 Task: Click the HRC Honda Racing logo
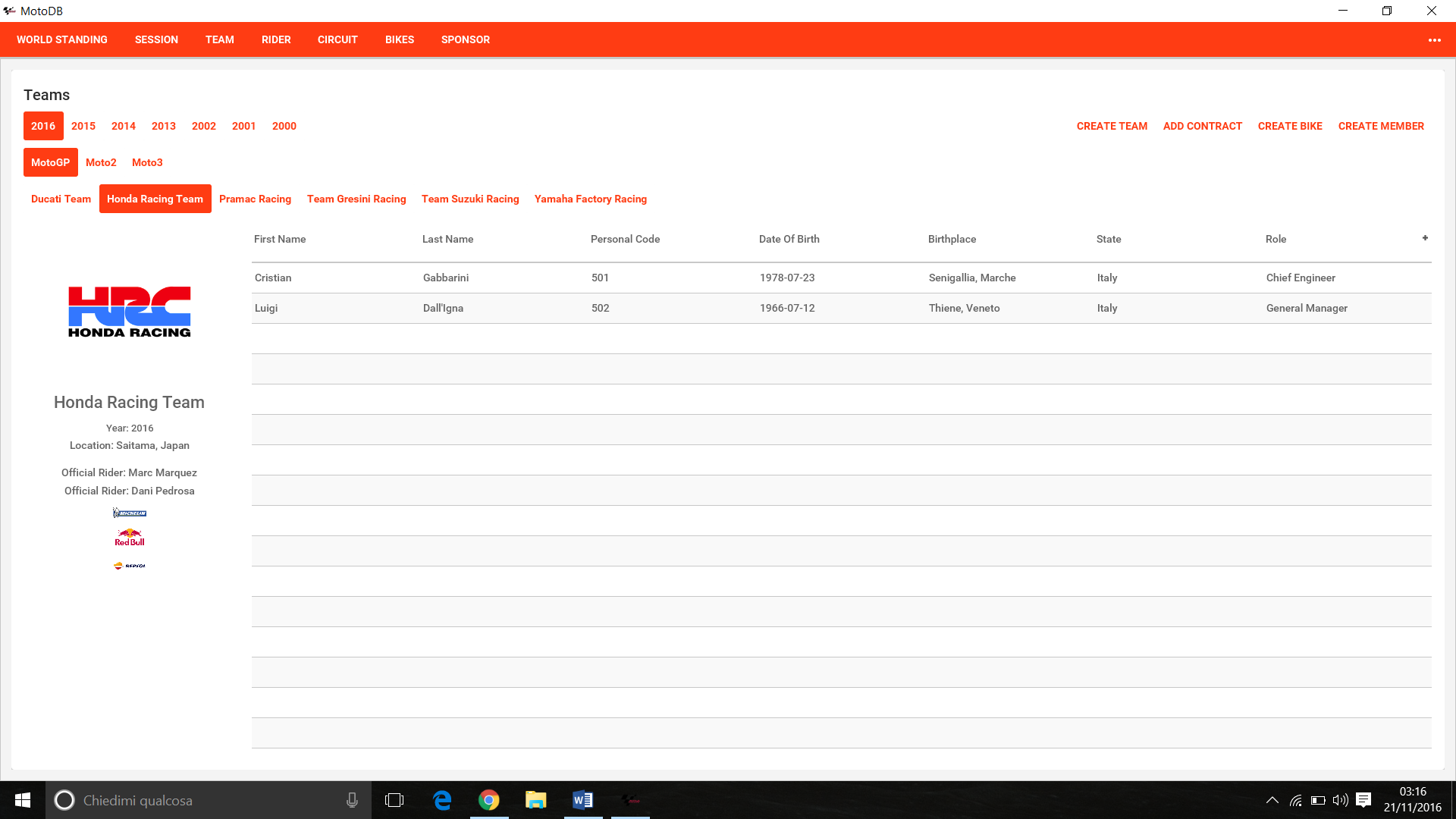(x=130, y=312)
